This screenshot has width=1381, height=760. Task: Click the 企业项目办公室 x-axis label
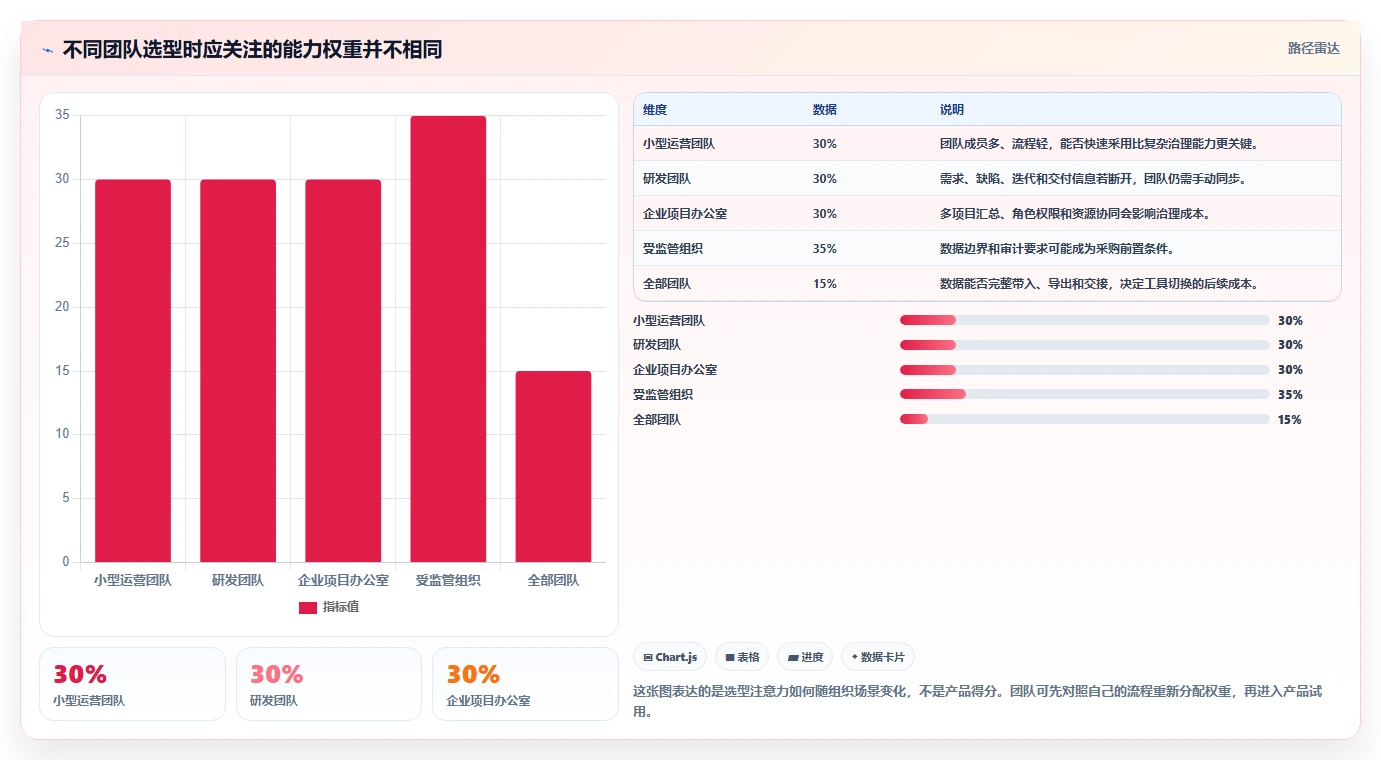[343, 580]
